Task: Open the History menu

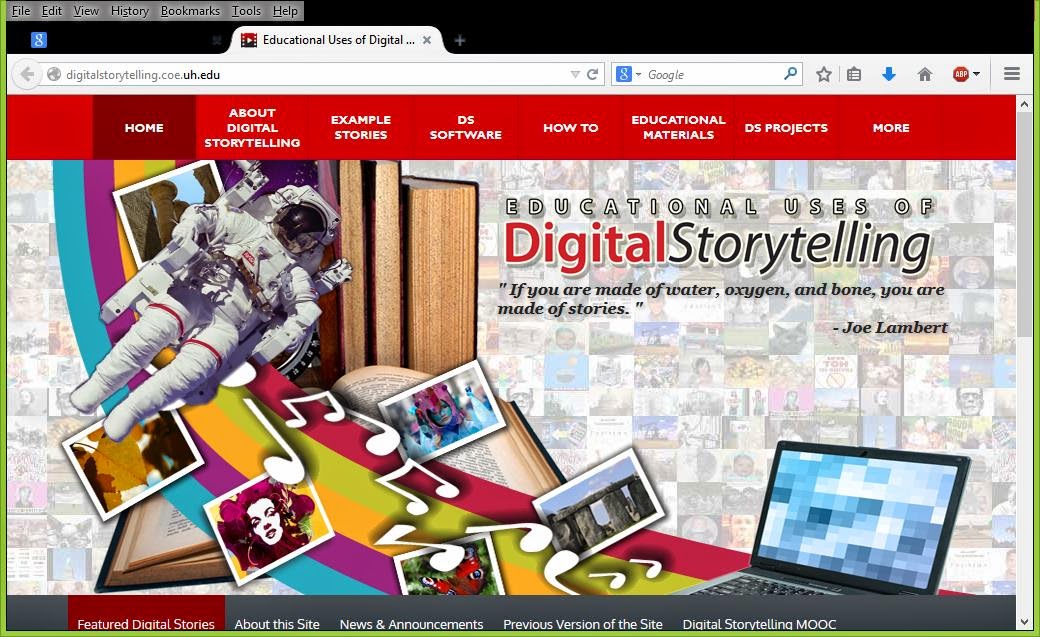Action: click(130, 11)
